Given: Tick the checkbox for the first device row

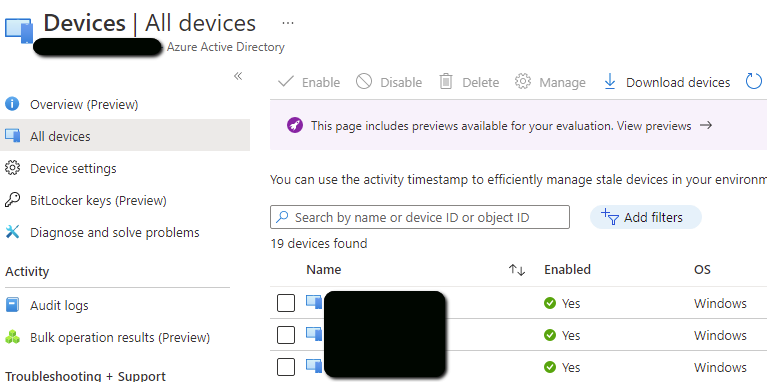Looking at the screenshot, I should coord(286,303).
